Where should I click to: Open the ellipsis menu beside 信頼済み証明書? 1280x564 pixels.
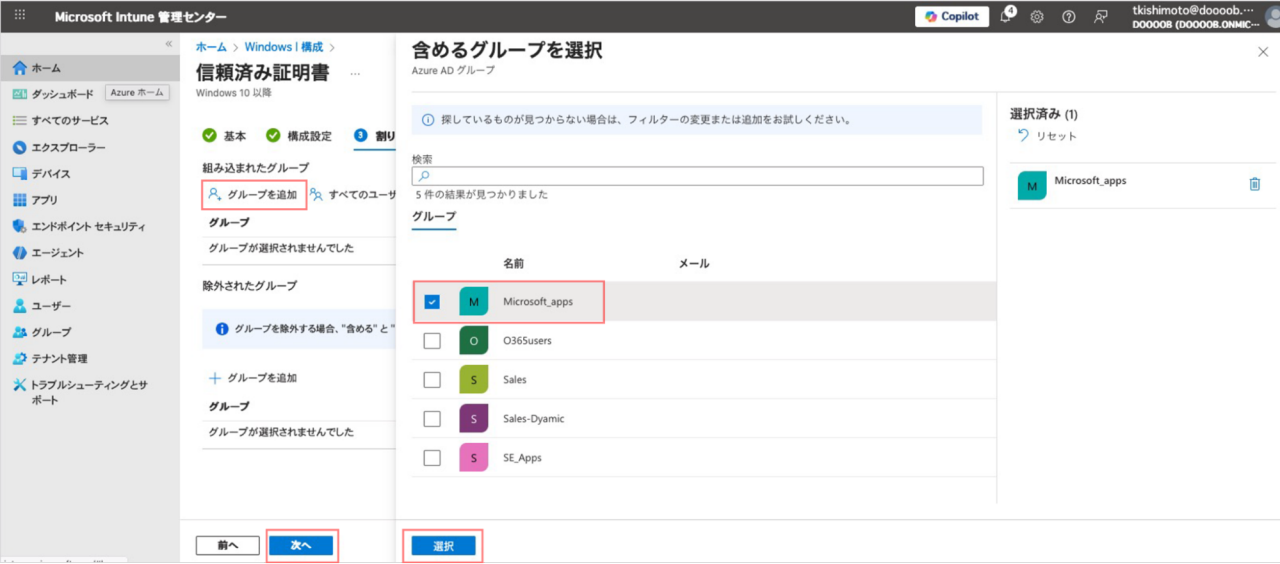click(x=355, y=73)
